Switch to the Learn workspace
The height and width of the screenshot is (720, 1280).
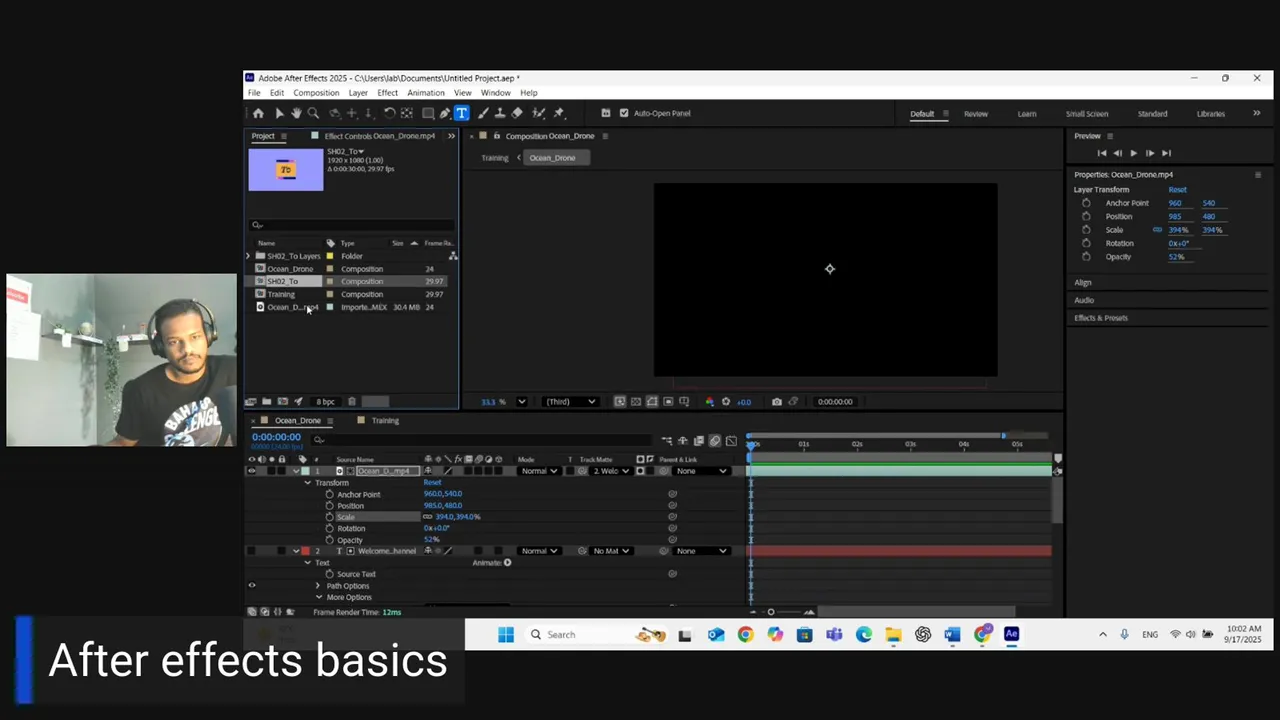tap(1027, 114)
